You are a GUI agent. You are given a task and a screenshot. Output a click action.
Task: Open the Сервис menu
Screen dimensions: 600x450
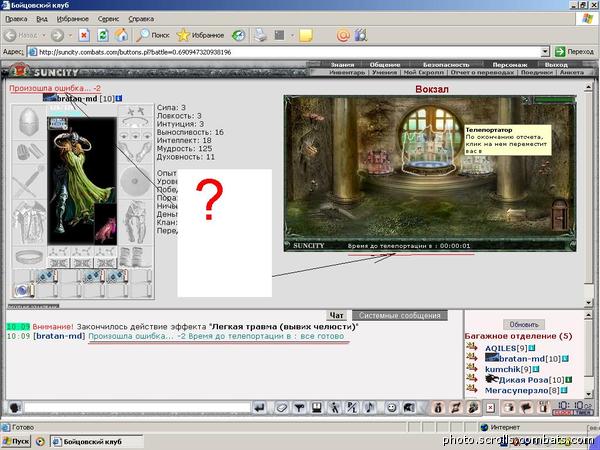coord(108,19)
